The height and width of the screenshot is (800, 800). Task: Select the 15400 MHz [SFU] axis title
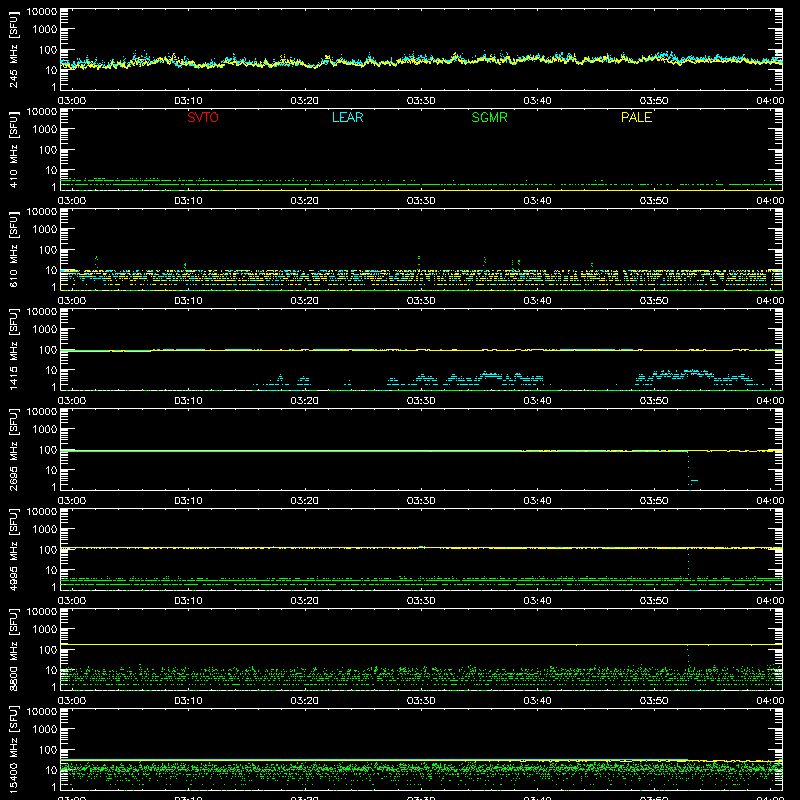pos(14,750)
